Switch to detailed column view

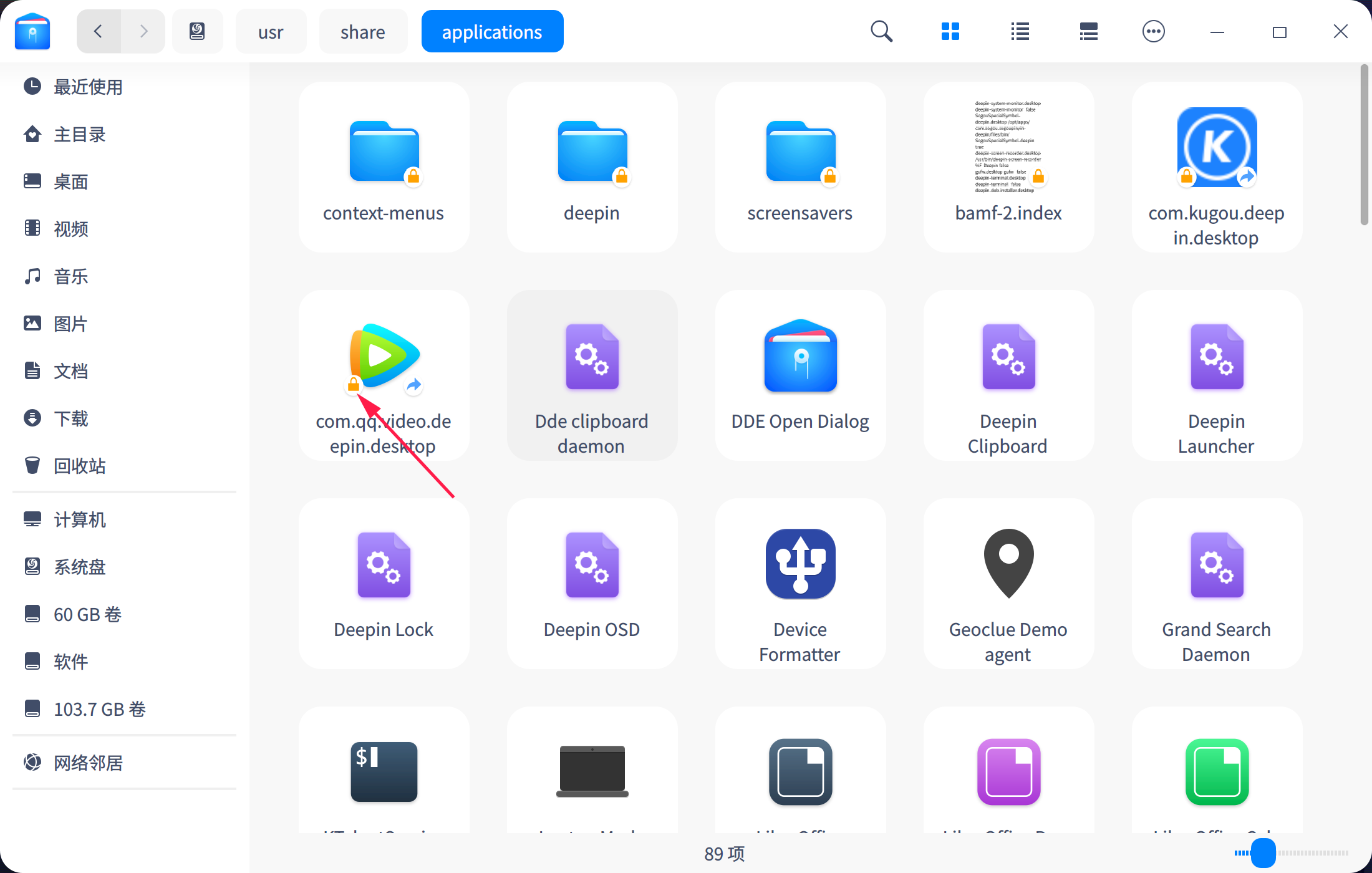pyautogui.click(x=1088, y=31)
